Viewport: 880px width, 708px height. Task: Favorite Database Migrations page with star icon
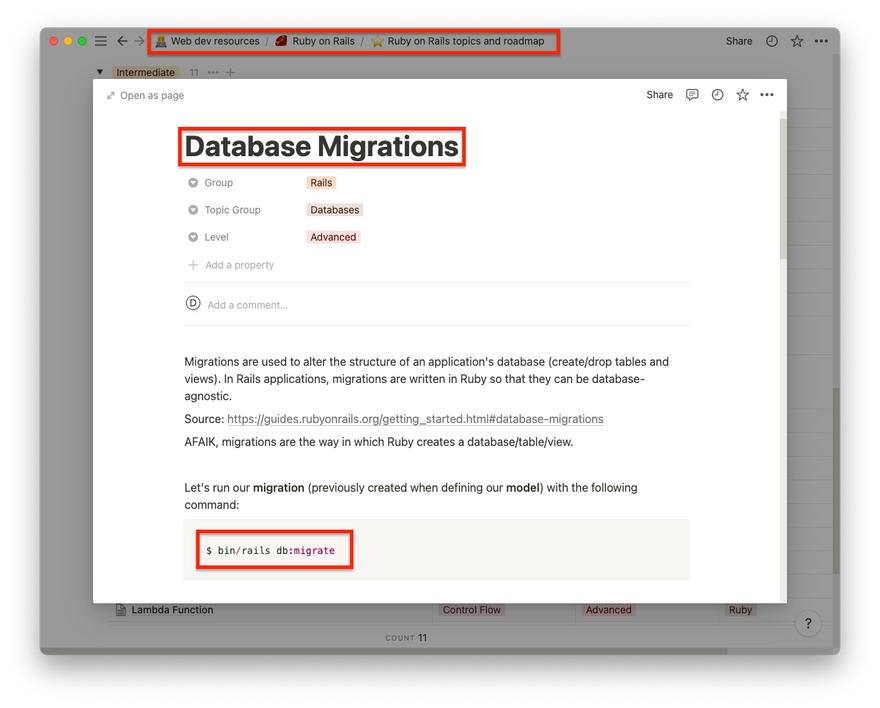pyautogui.click(x=742, y=95)
